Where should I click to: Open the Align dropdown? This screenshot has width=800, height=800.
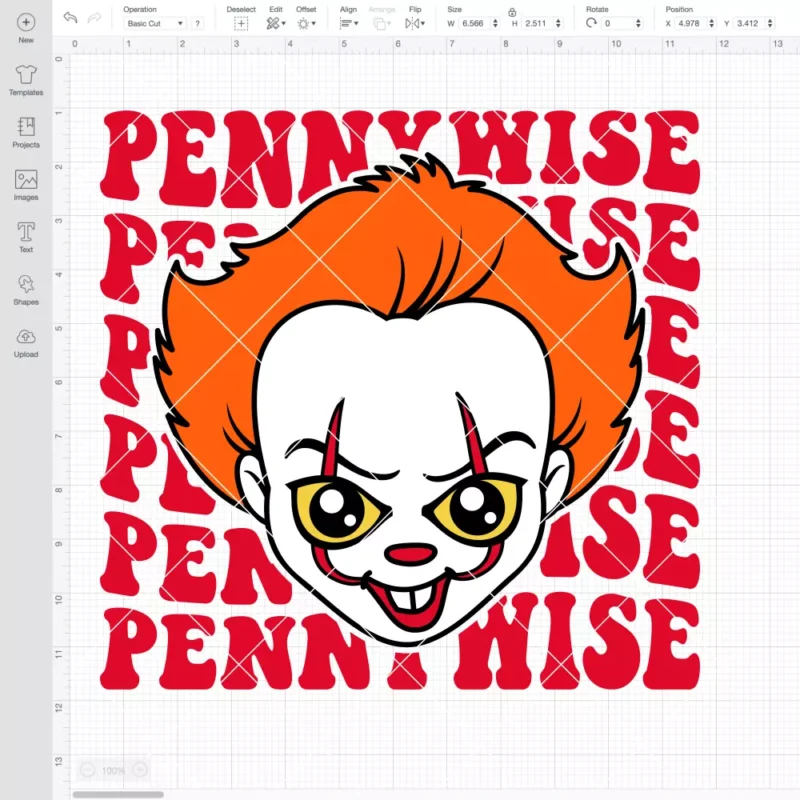tap(348, 23)
